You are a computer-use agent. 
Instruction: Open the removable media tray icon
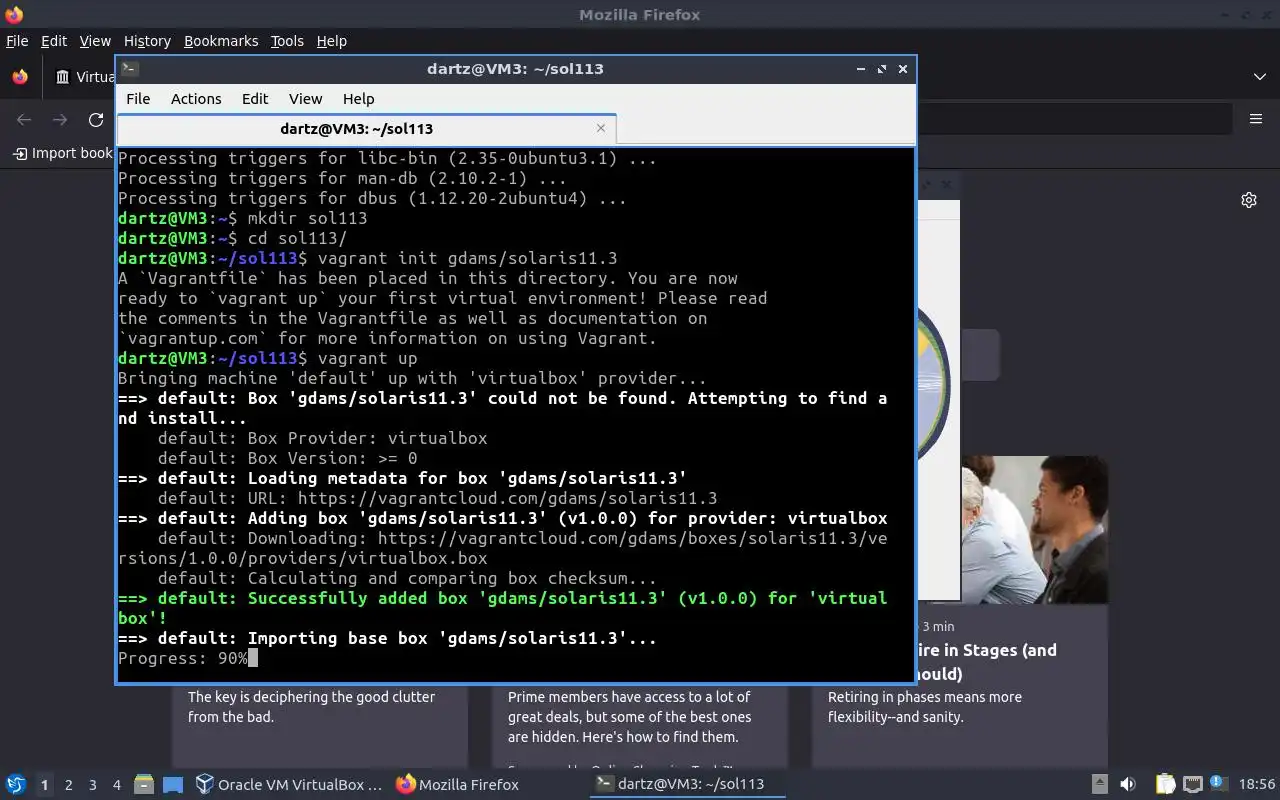(1099, 785)
